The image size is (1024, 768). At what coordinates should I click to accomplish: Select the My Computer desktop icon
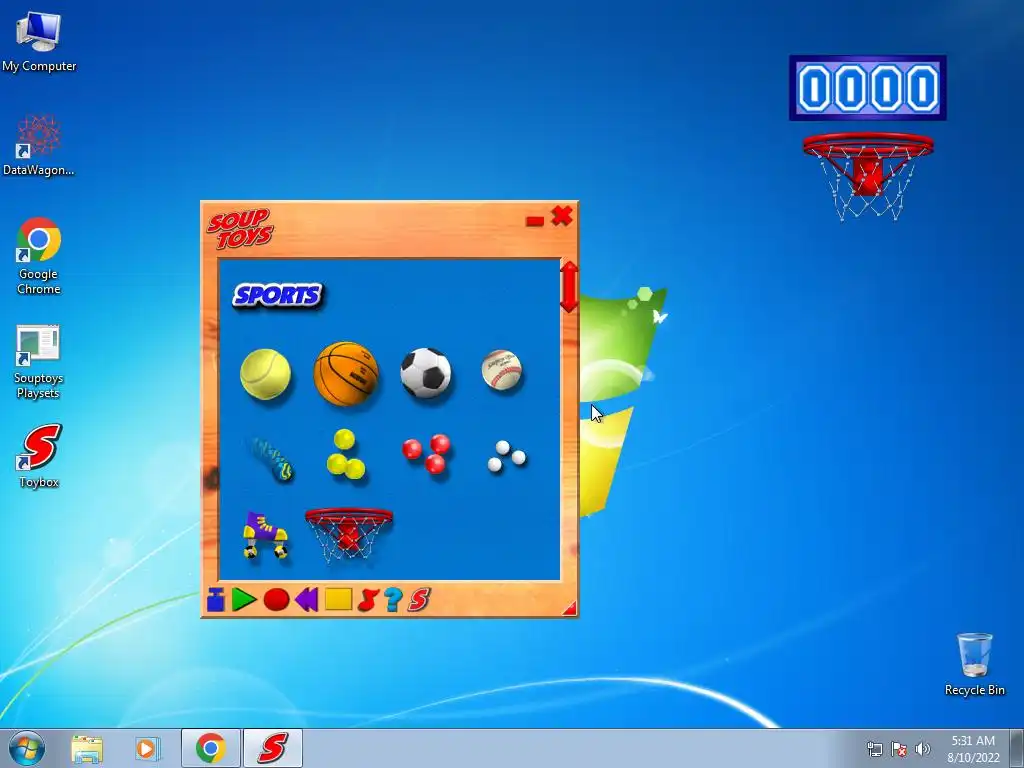click(39, 41)
